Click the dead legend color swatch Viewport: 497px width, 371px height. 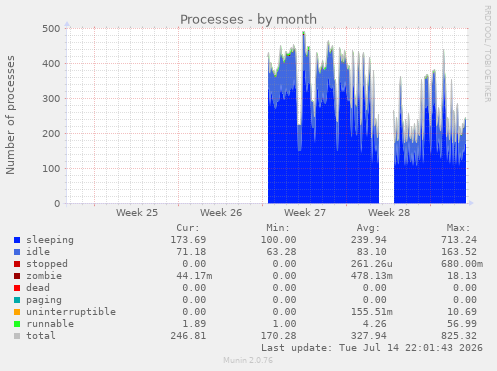[17, 288]
